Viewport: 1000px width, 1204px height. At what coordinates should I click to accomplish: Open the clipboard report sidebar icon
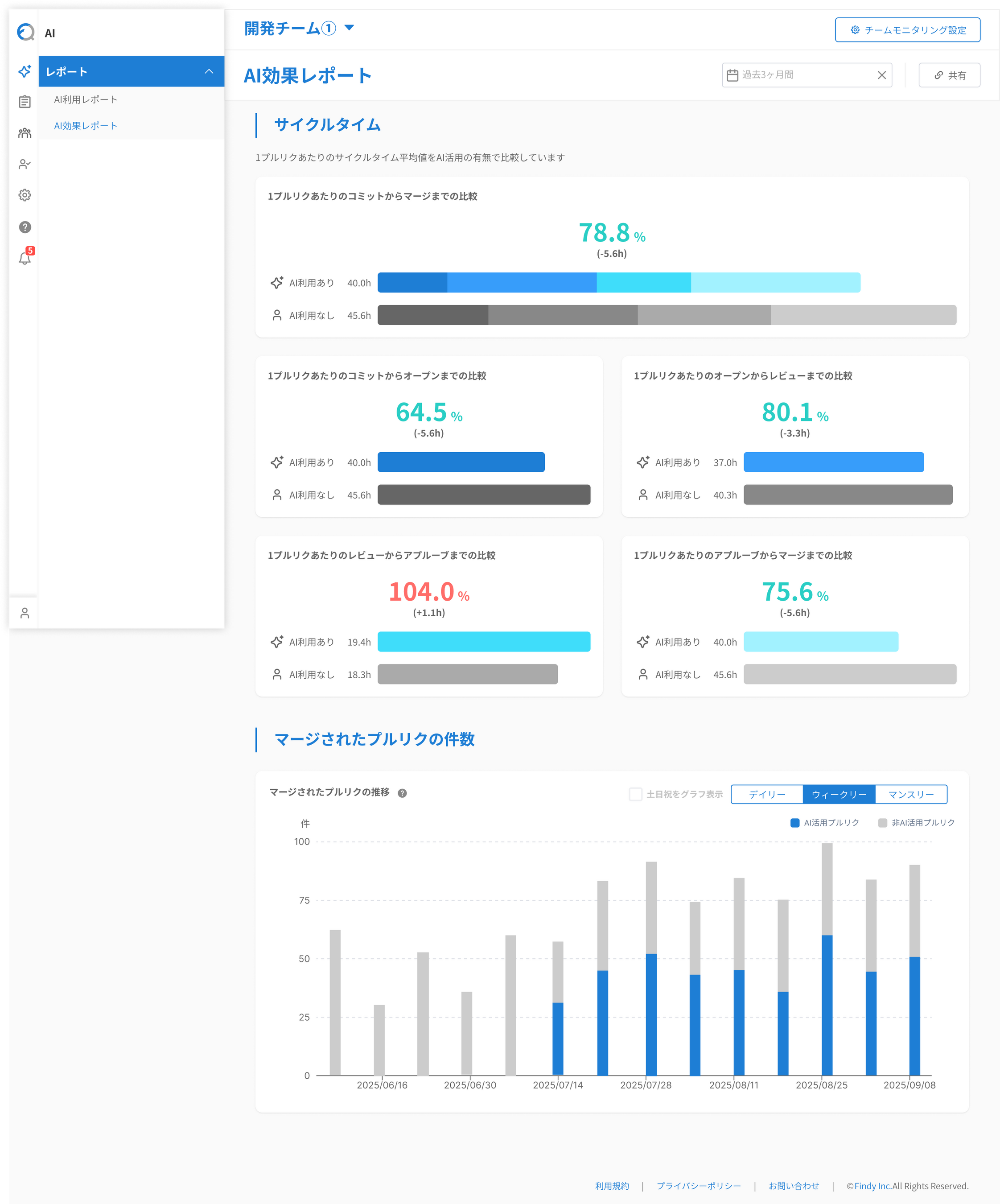tap(25, 102)
